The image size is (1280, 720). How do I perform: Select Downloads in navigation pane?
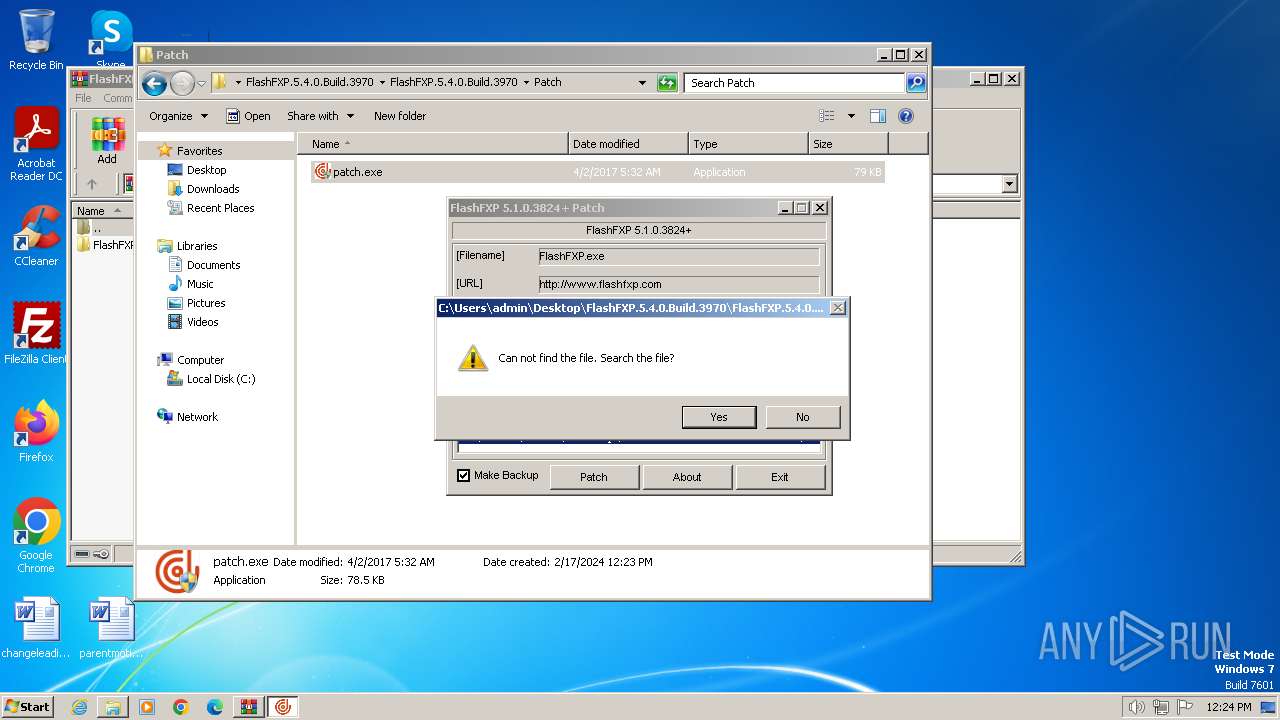coord(213,189)
